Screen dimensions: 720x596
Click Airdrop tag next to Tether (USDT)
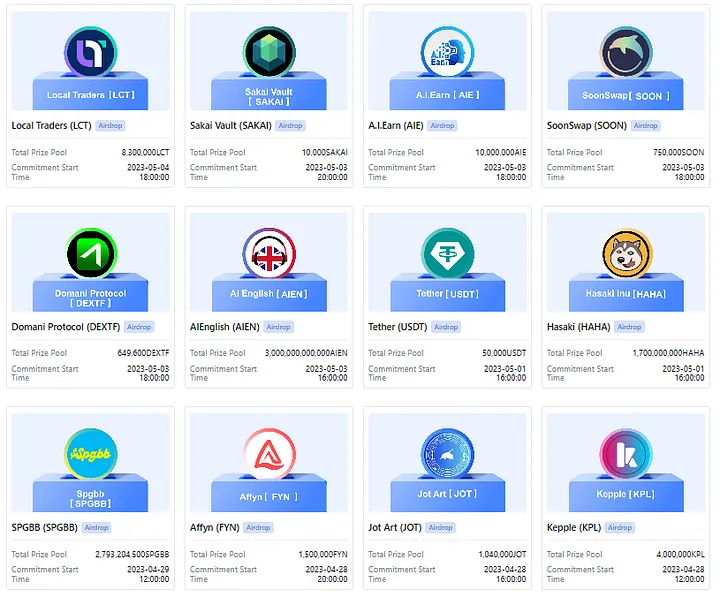coord(446,327)
